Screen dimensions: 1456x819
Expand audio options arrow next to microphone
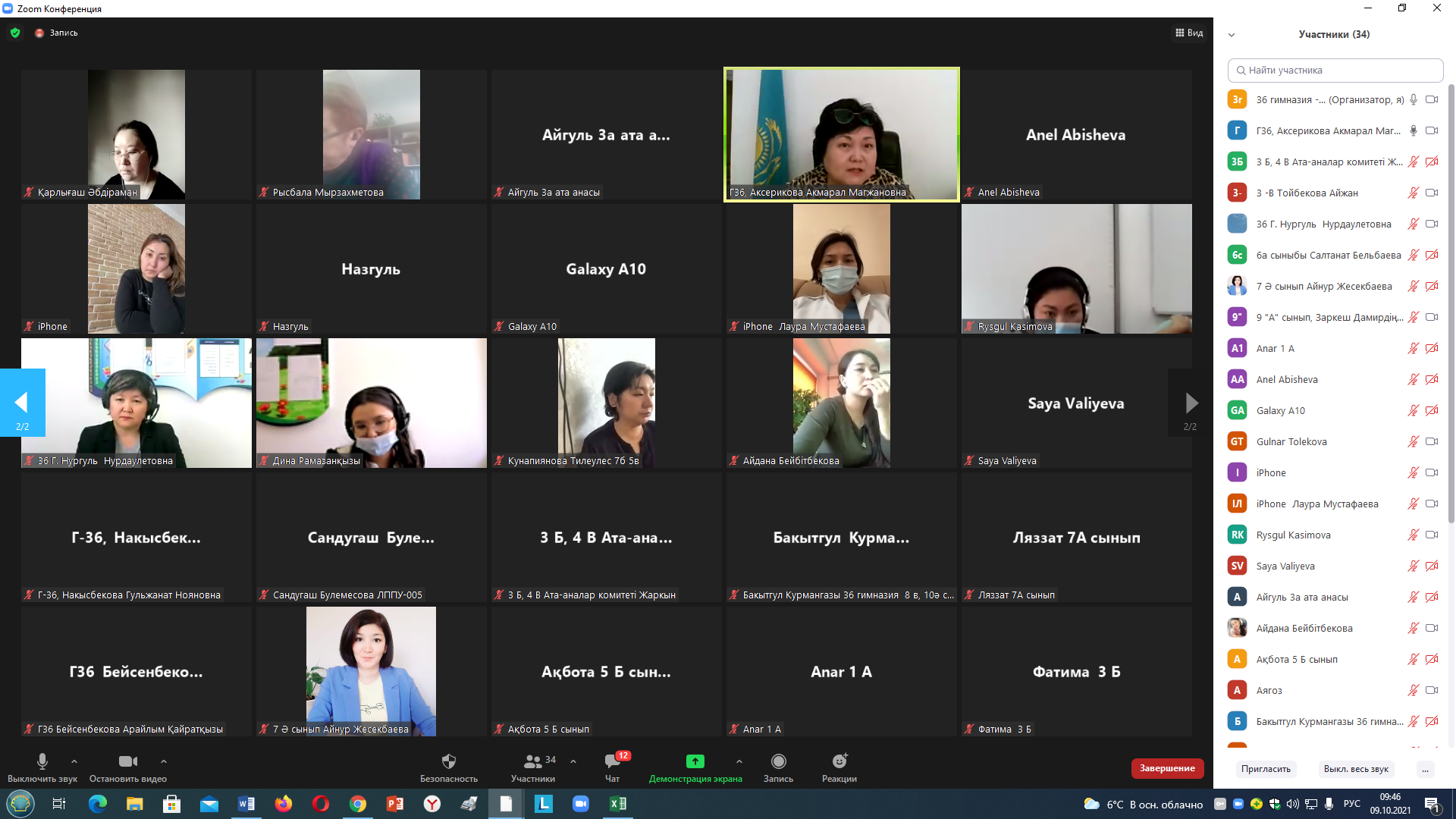(74, 761)
